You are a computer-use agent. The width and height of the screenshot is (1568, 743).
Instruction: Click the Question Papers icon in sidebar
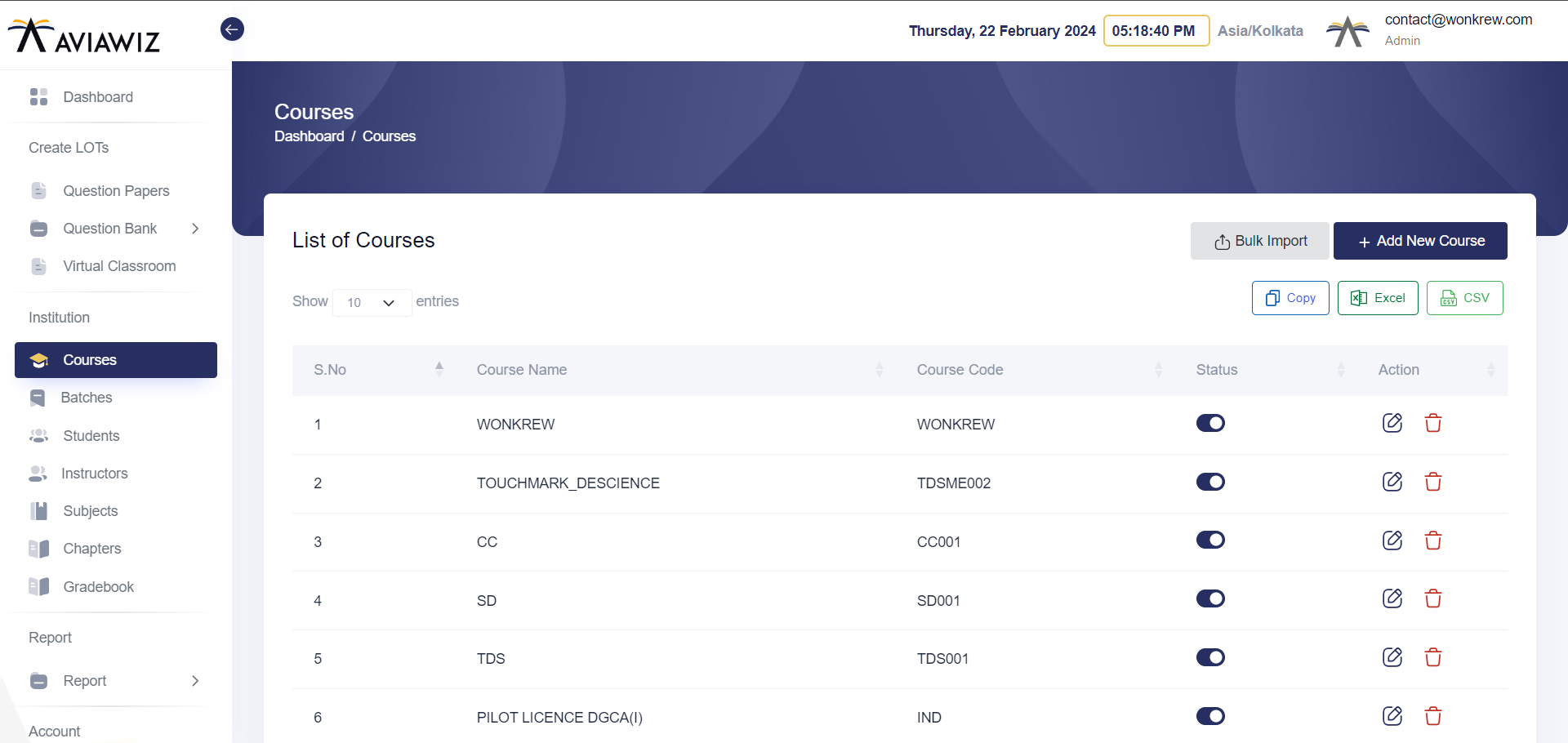38,191
